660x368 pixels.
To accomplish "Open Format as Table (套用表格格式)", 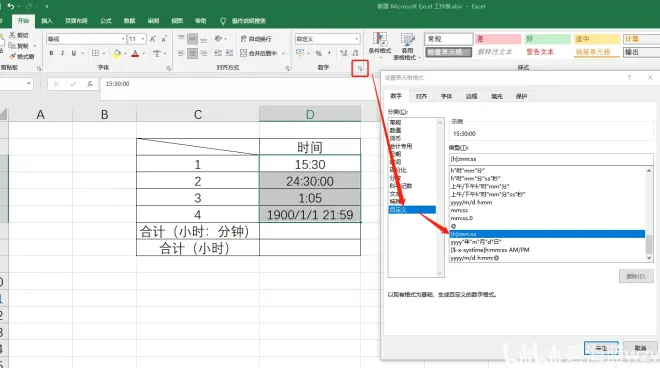I will [407, 46].
